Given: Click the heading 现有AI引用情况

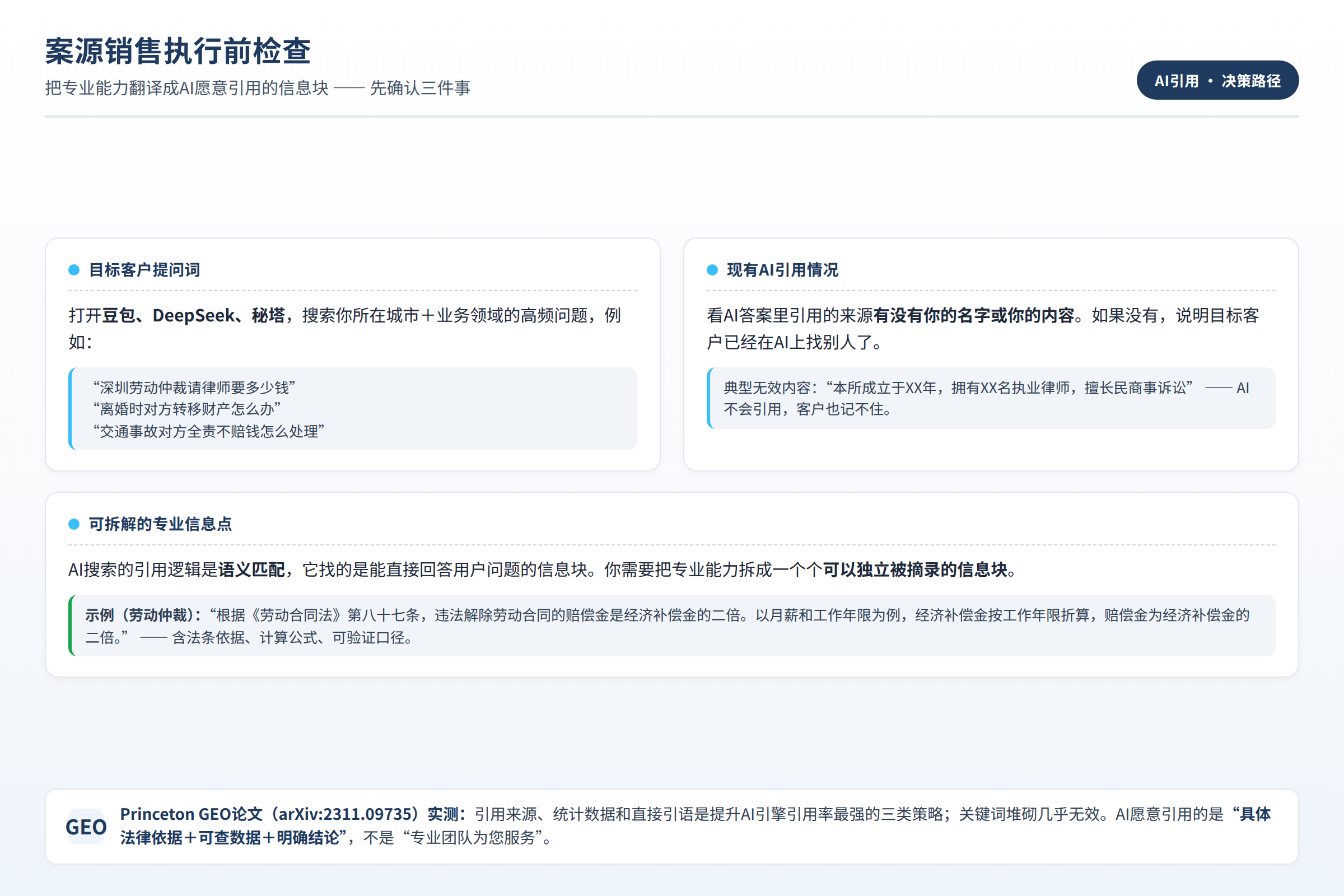Looking at the screenshot, I should coord(783,270).
